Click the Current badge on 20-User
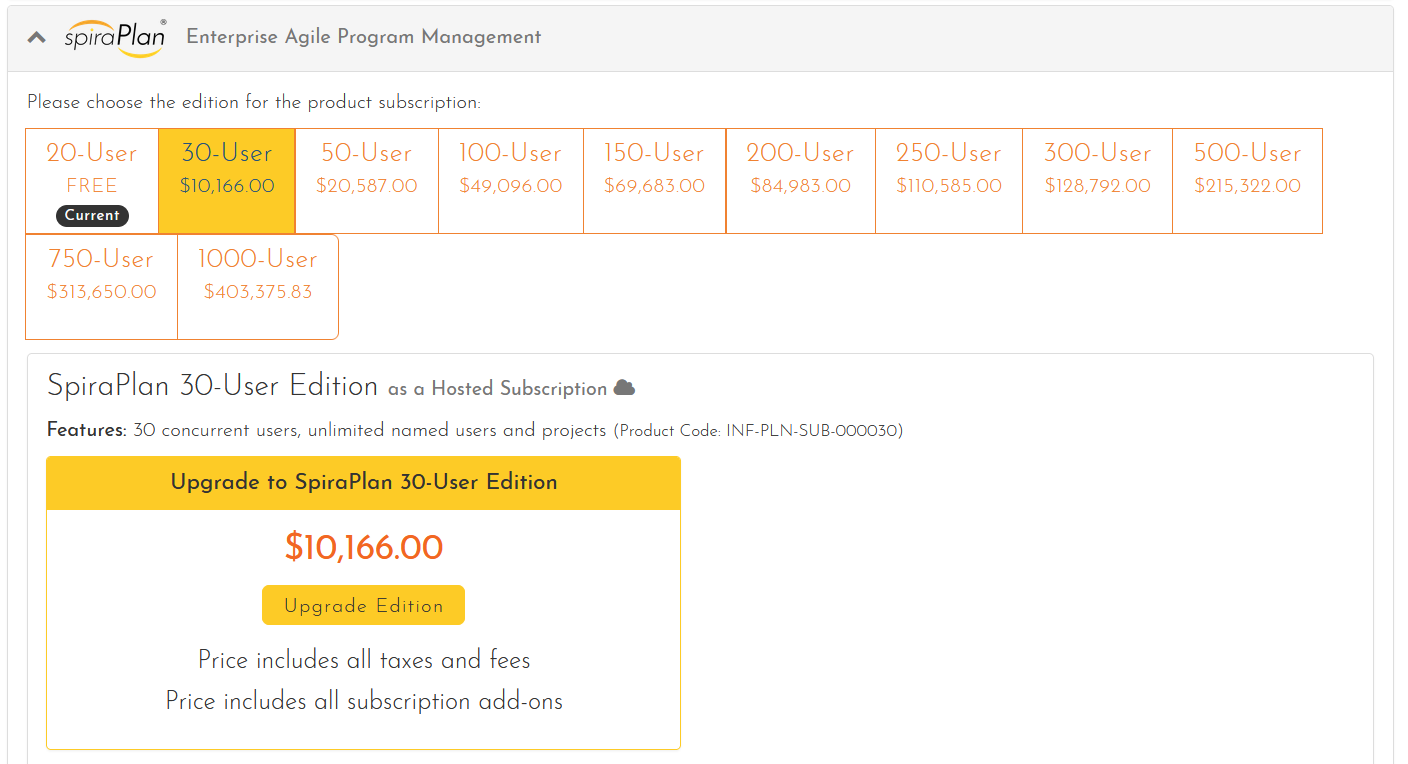Viewport: 1408px width, 764px height. 92,215
